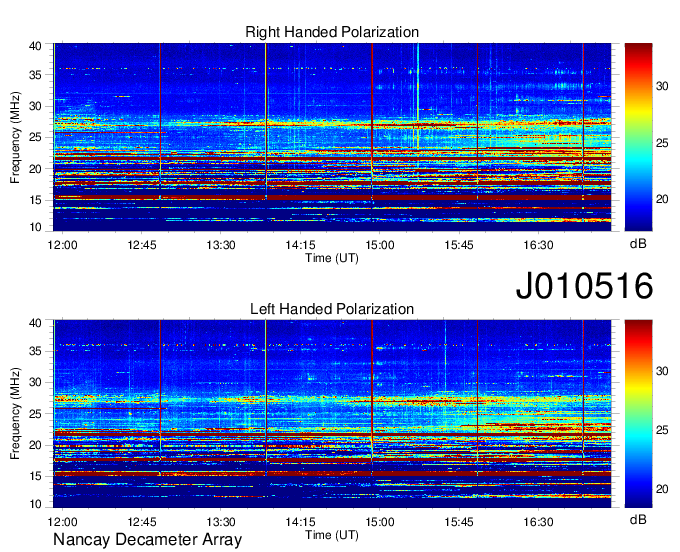
Task: Click the 12:00 tick of Right Handed plot
Action: coord(62,245)
